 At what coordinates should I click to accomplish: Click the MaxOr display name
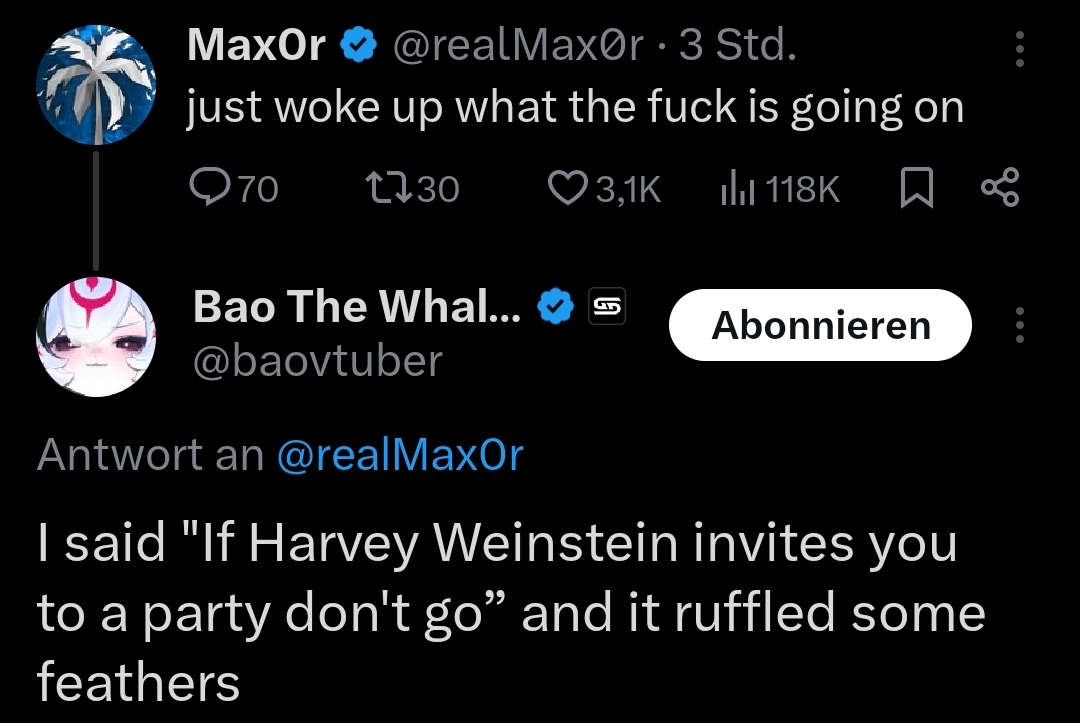[257, 45]
